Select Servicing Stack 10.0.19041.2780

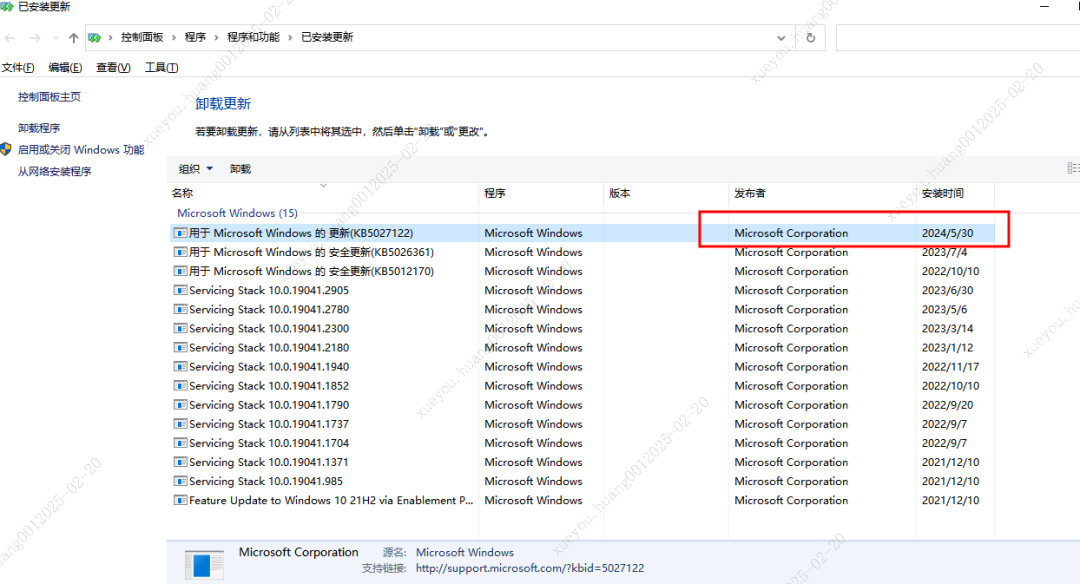(582, 309)
